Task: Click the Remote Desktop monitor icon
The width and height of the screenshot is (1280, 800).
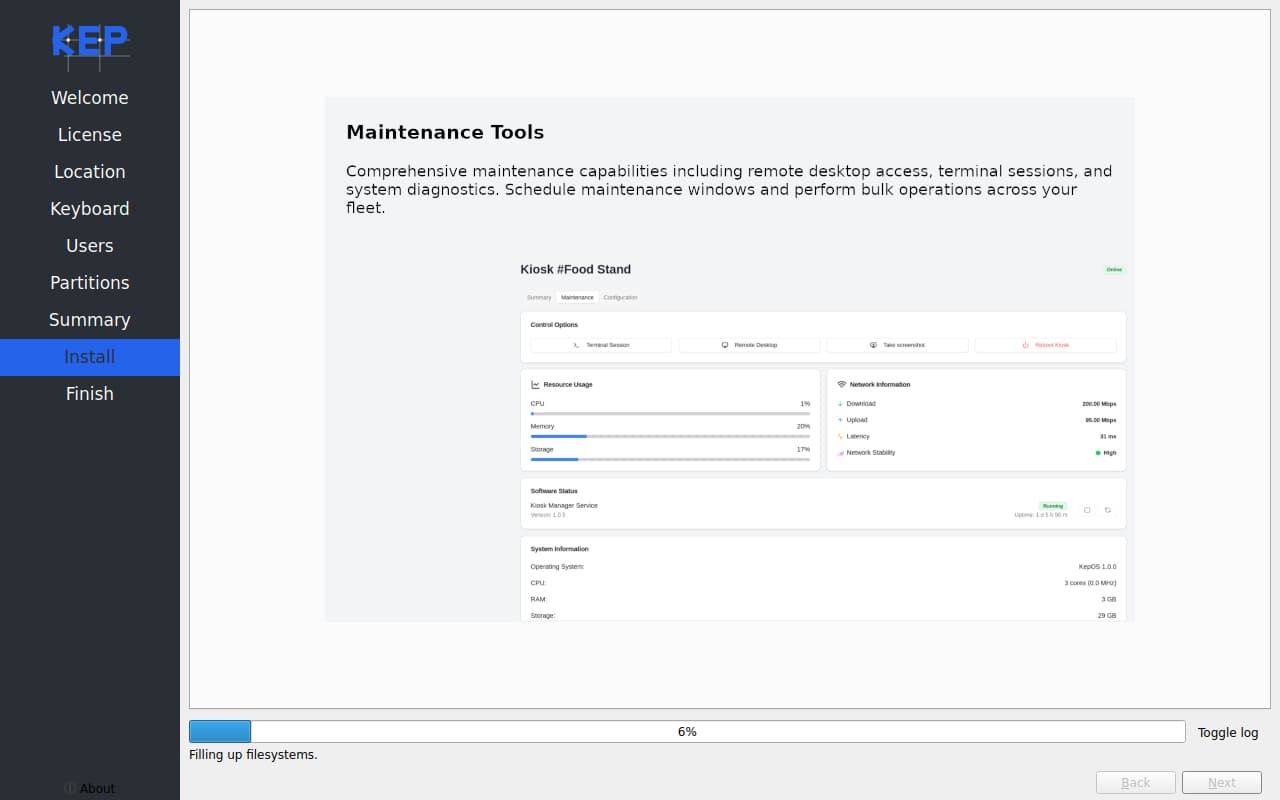Action: [x=725, y=345]
